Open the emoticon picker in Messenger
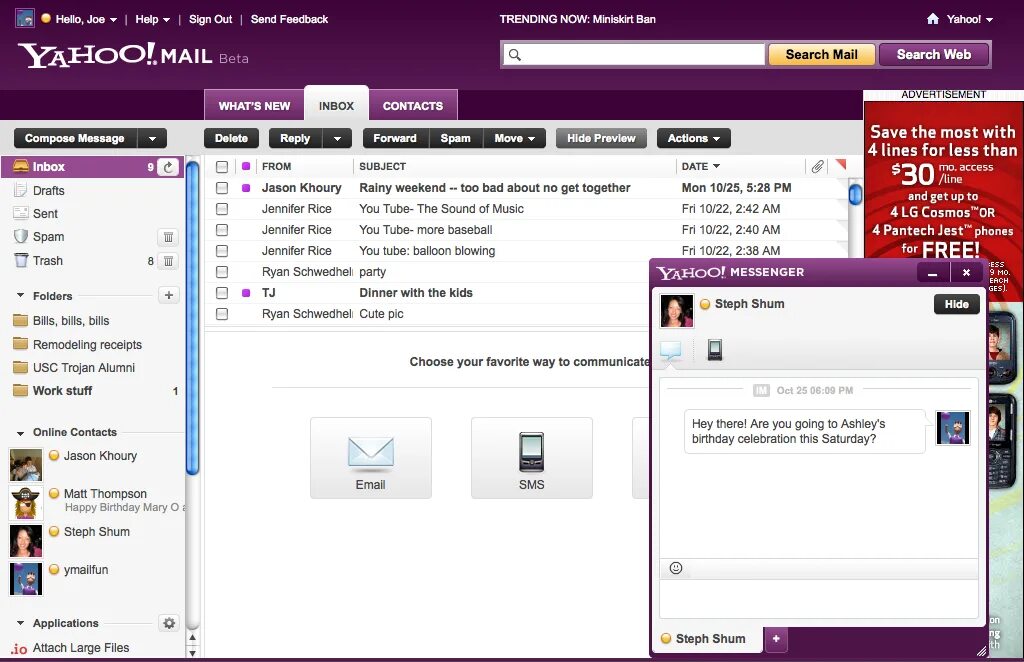This screenshot has width=1024, height=662. point(676,568)
